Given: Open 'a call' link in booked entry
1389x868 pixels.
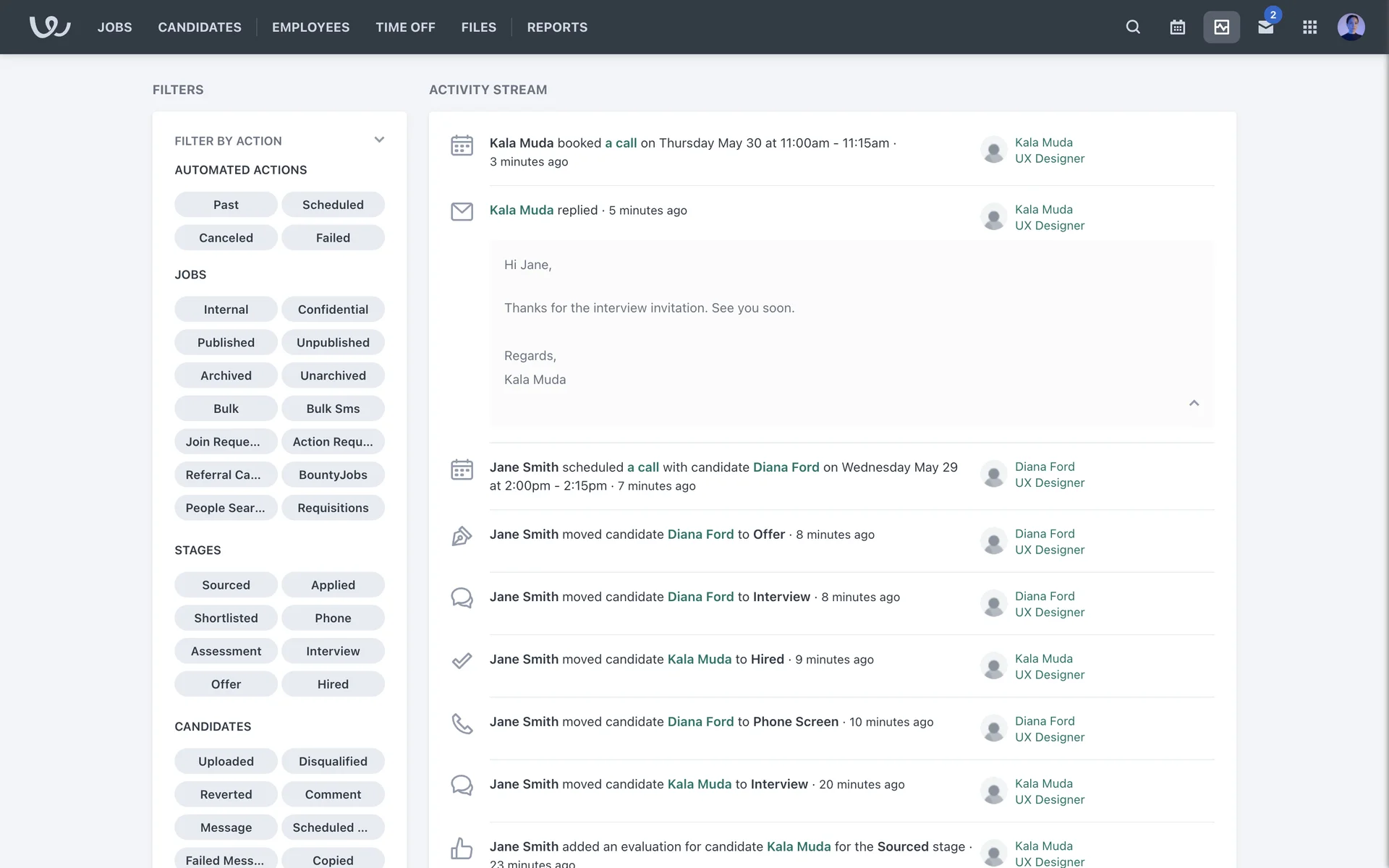Looking at the screenshot, I should 621,143.
